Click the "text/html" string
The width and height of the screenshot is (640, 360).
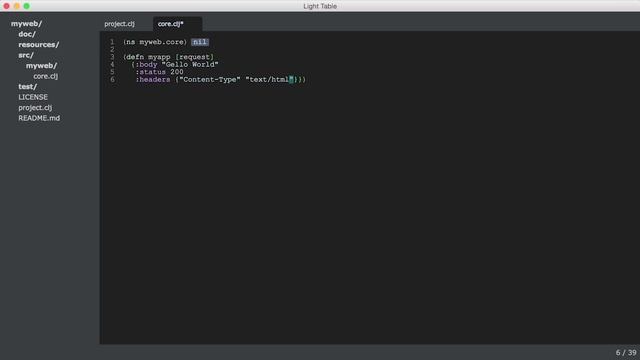269,80
